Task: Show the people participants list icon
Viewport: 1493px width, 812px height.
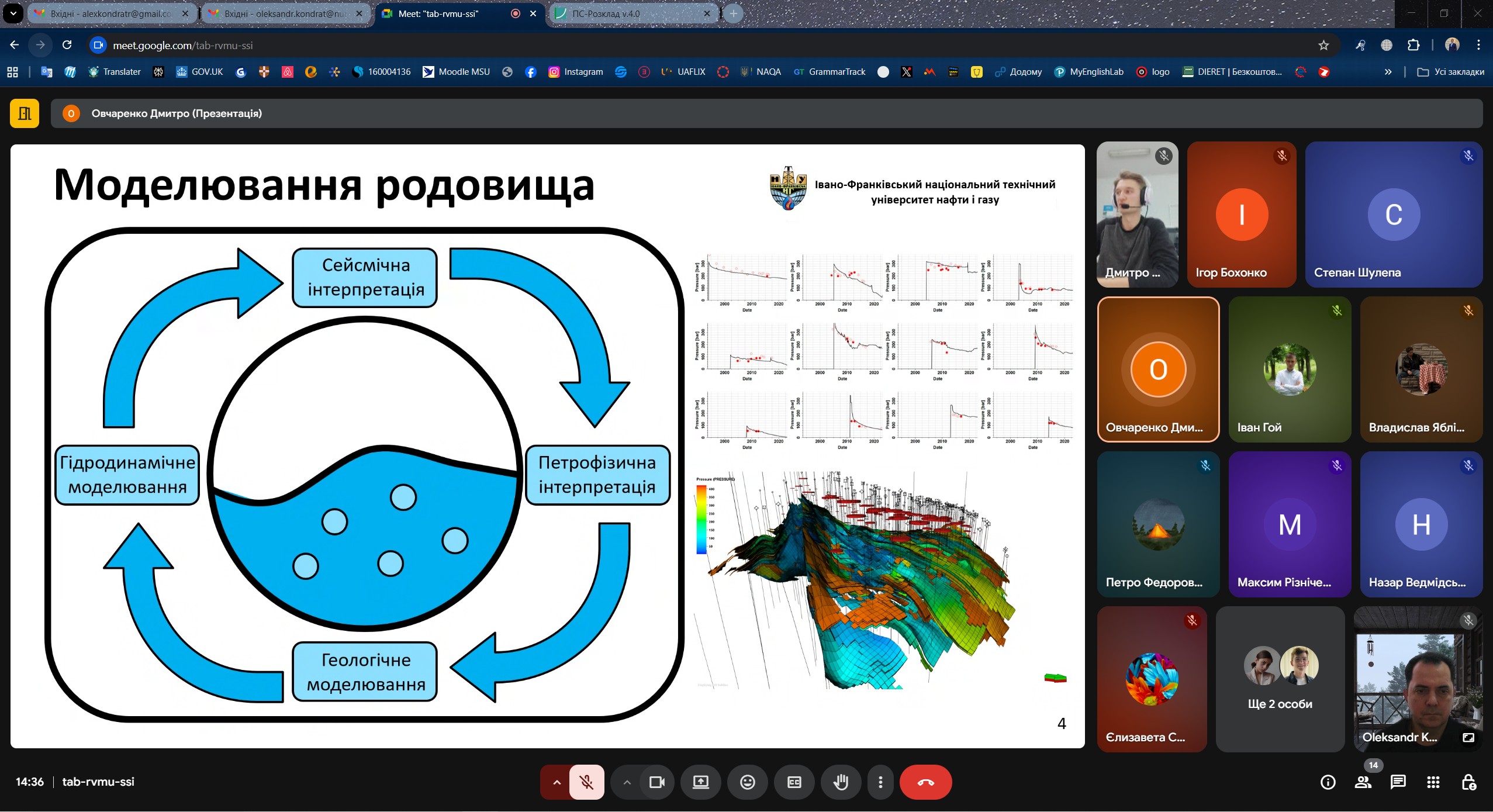Action: click(x=1363, y=782)
